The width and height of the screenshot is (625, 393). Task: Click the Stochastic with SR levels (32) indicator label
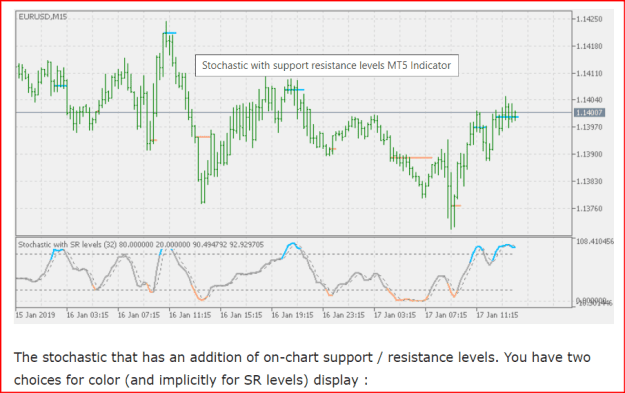(x=141, y=244)
